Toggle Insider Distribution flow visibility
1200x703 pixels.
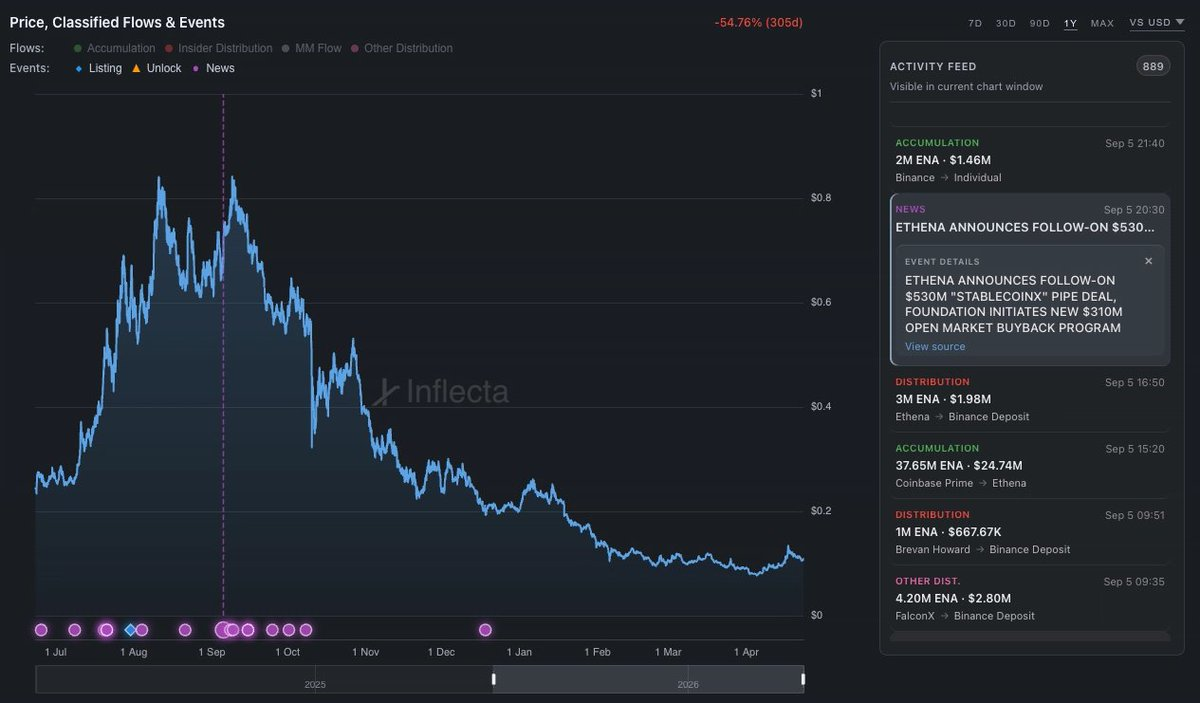pos(218,48)
